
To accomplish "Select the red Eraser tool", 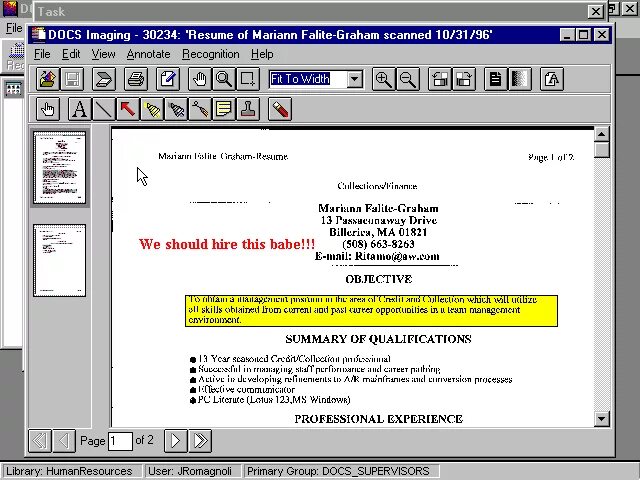I will (280, 109).
